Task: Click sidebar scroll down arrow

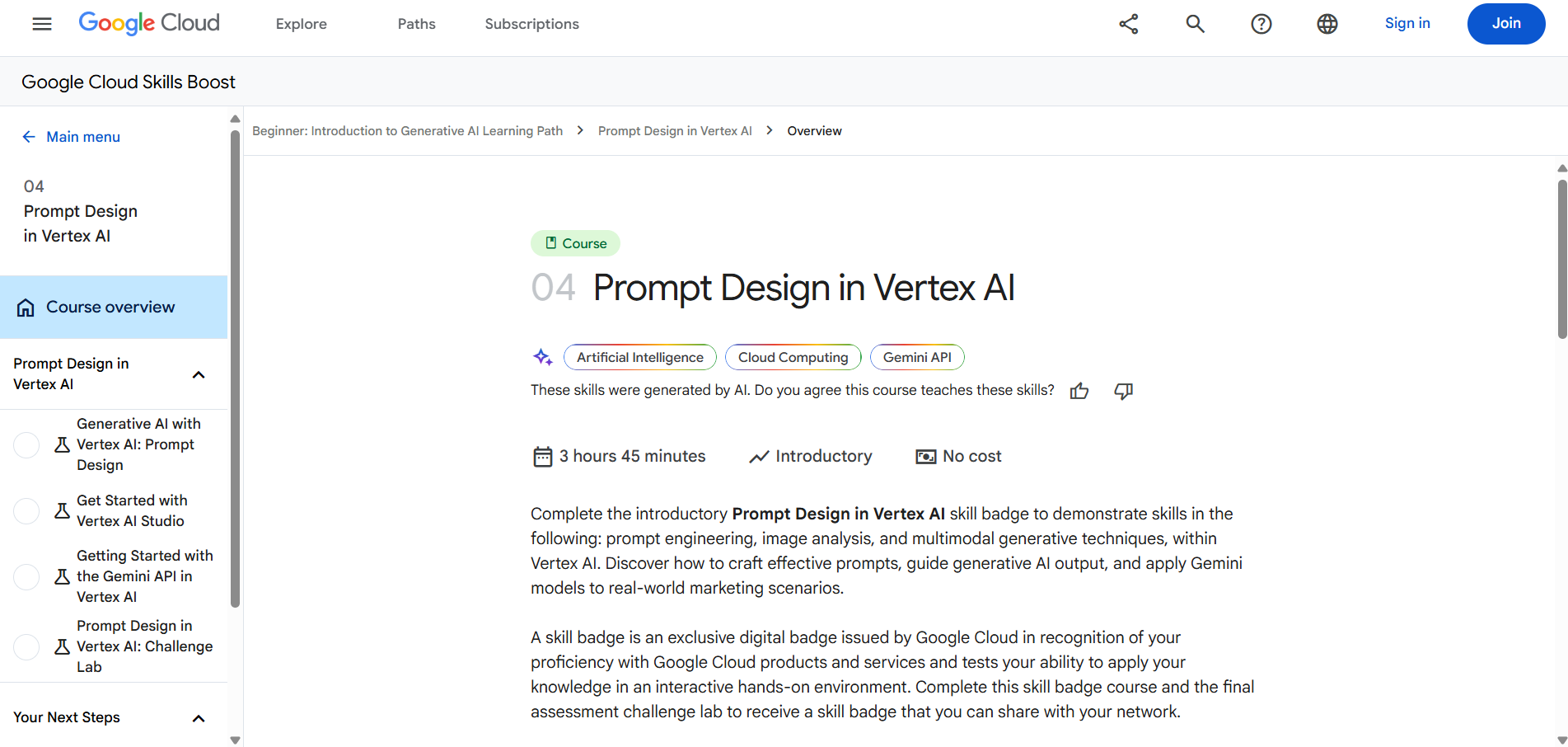Action: (235, 740)
